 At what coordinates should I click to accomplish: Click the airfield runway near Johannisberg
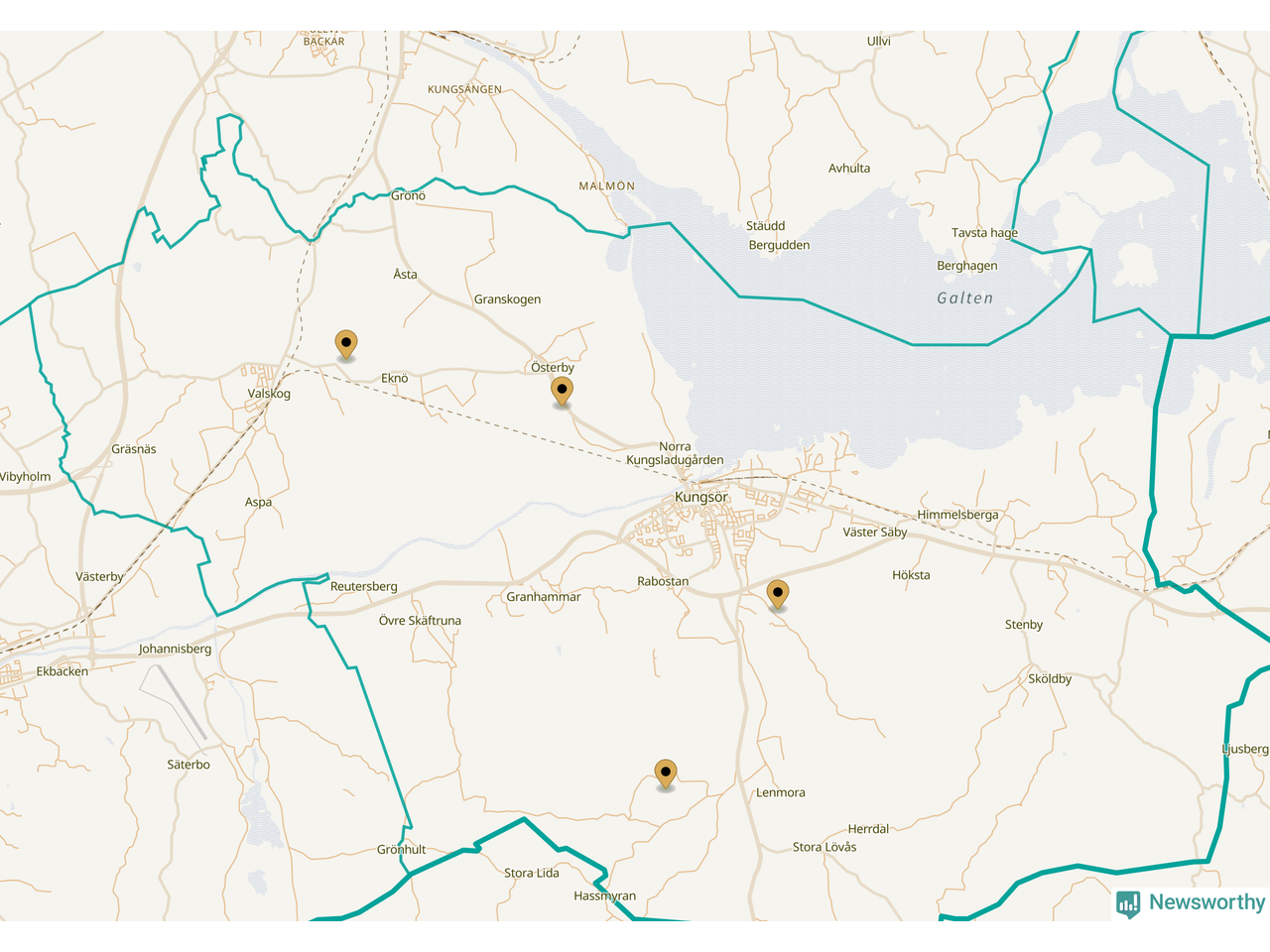(174, 702)
